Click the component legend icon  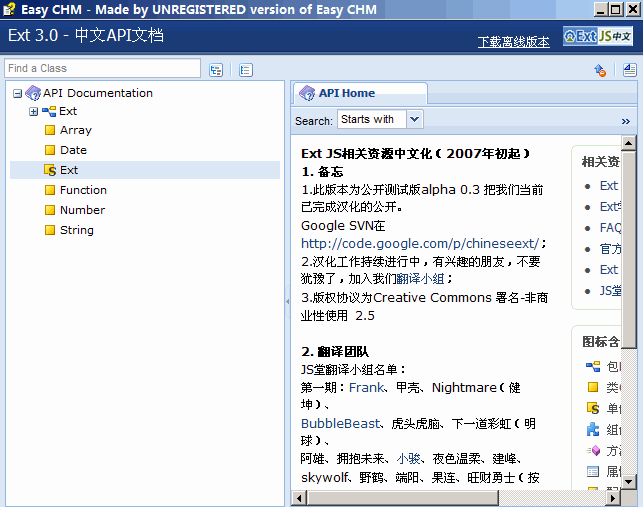(593, 429)
